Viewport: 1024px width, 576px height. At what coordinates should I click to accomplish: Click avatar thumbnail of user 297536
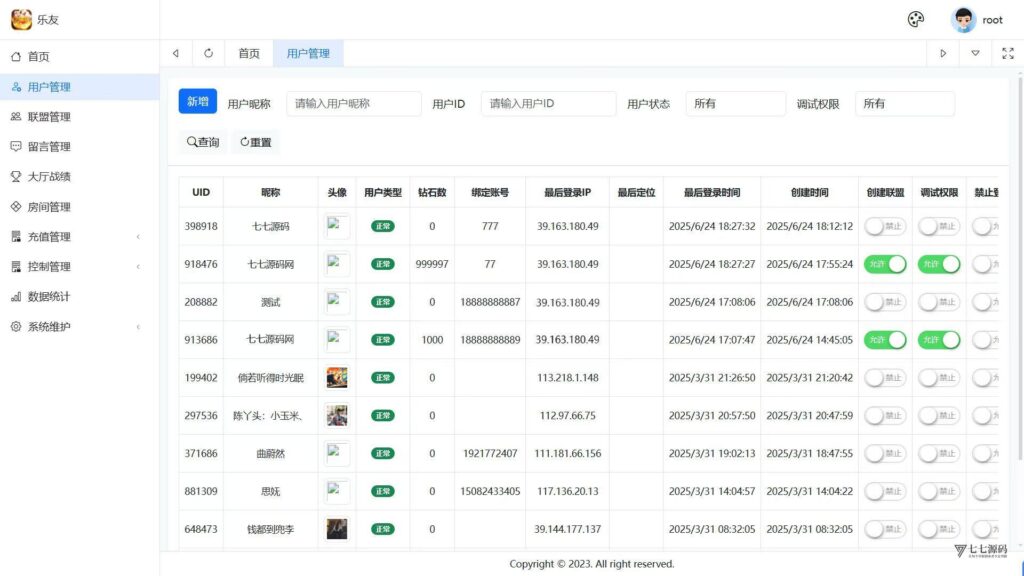point(337,415)
